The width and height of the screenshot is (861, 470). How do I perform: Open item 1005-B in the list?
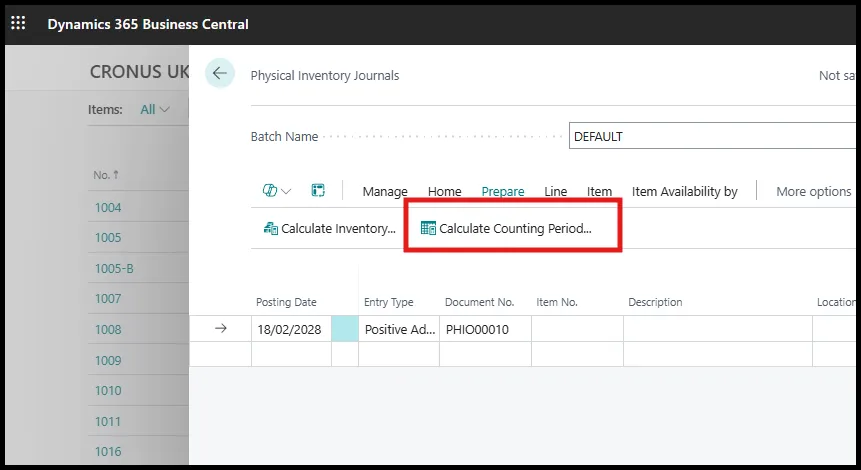pyautogui.click(x=114, y=268)
